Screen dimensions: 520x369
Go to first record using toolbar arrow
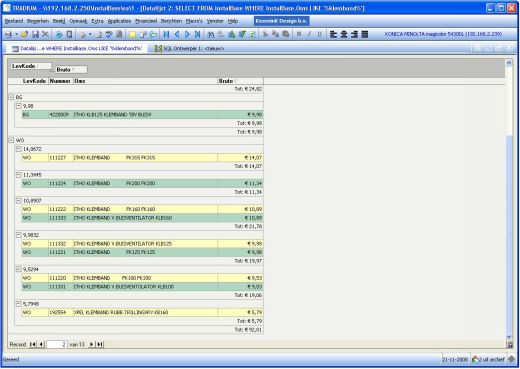pos(166,34)
